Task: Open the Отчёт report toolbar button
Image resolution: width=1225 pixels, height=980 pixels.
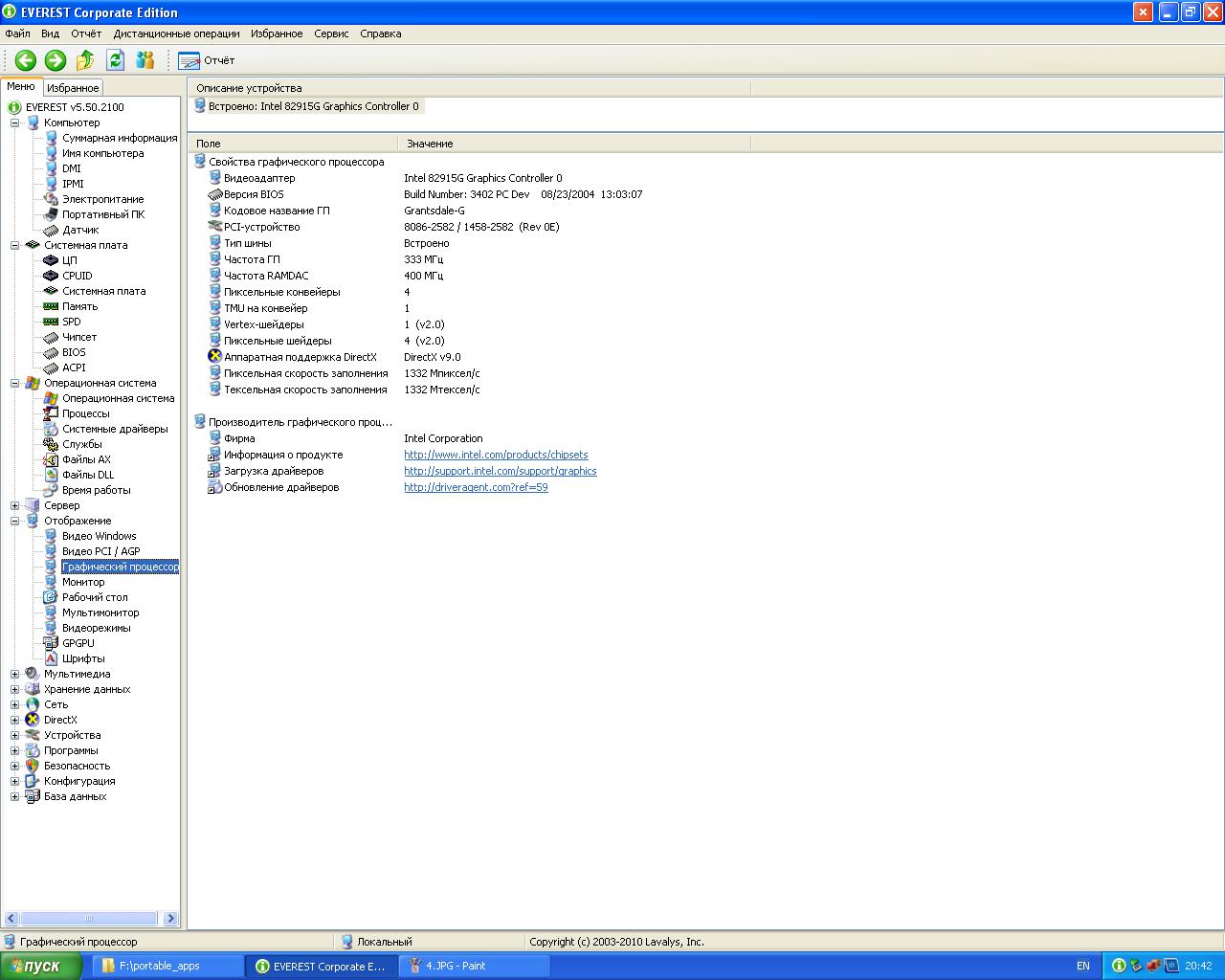Action: pyautogui.click(x=207, y=60)
